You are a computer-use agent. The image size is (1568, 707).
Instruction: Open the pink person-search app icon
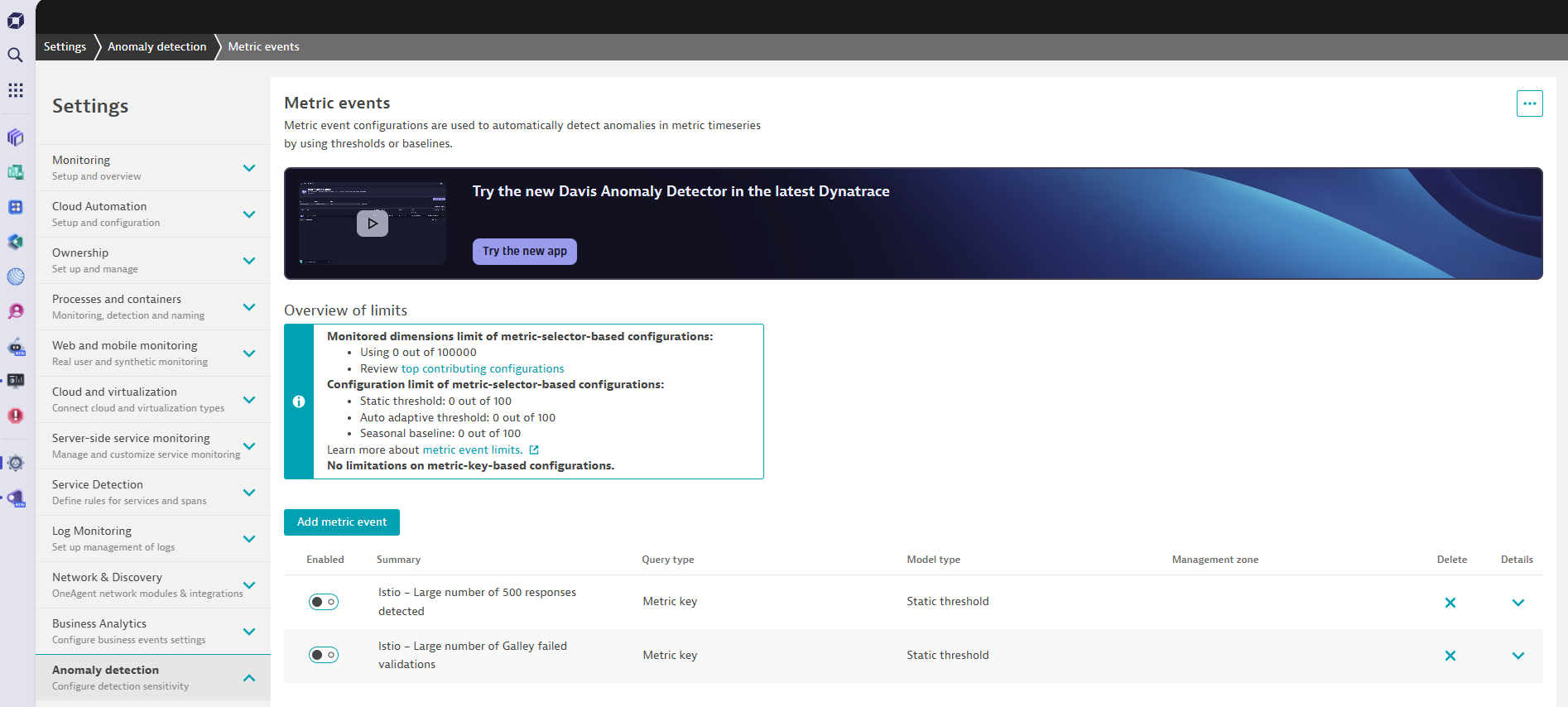(16, 311)
